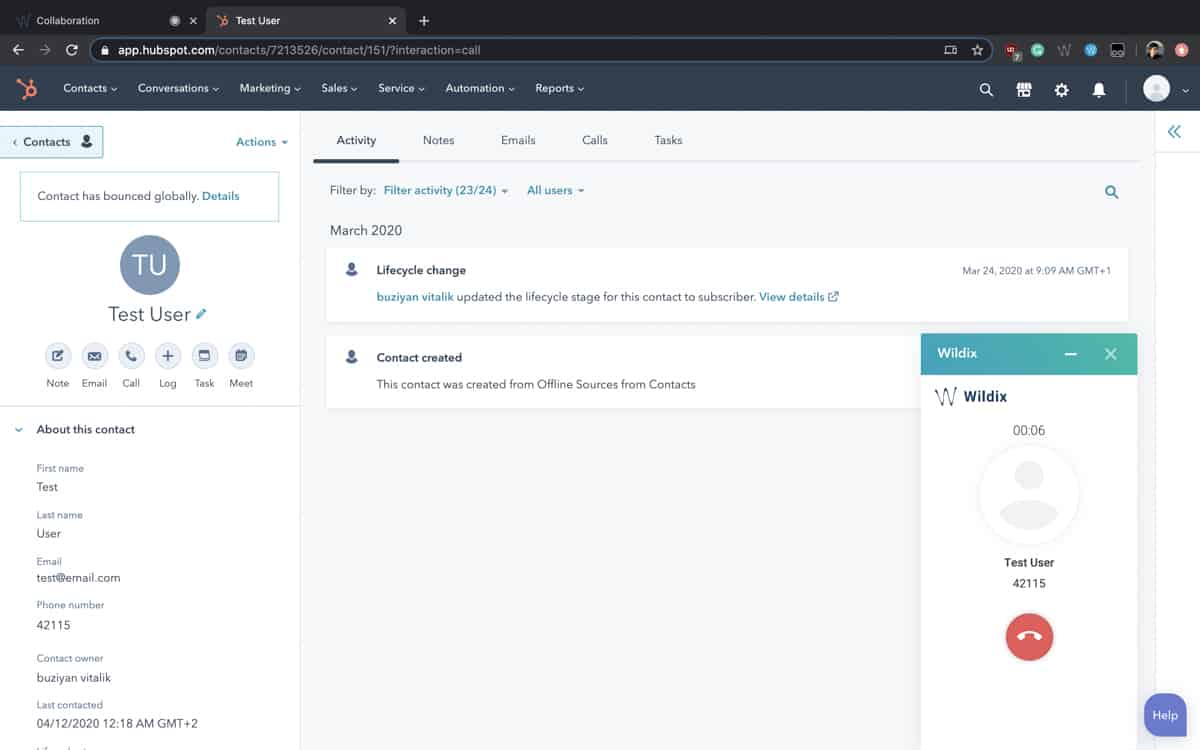Image resolution: width=1200 pixels, height=750 pixels.
Task: Open the notifications bell
Action: click(x=1099, y=90)
